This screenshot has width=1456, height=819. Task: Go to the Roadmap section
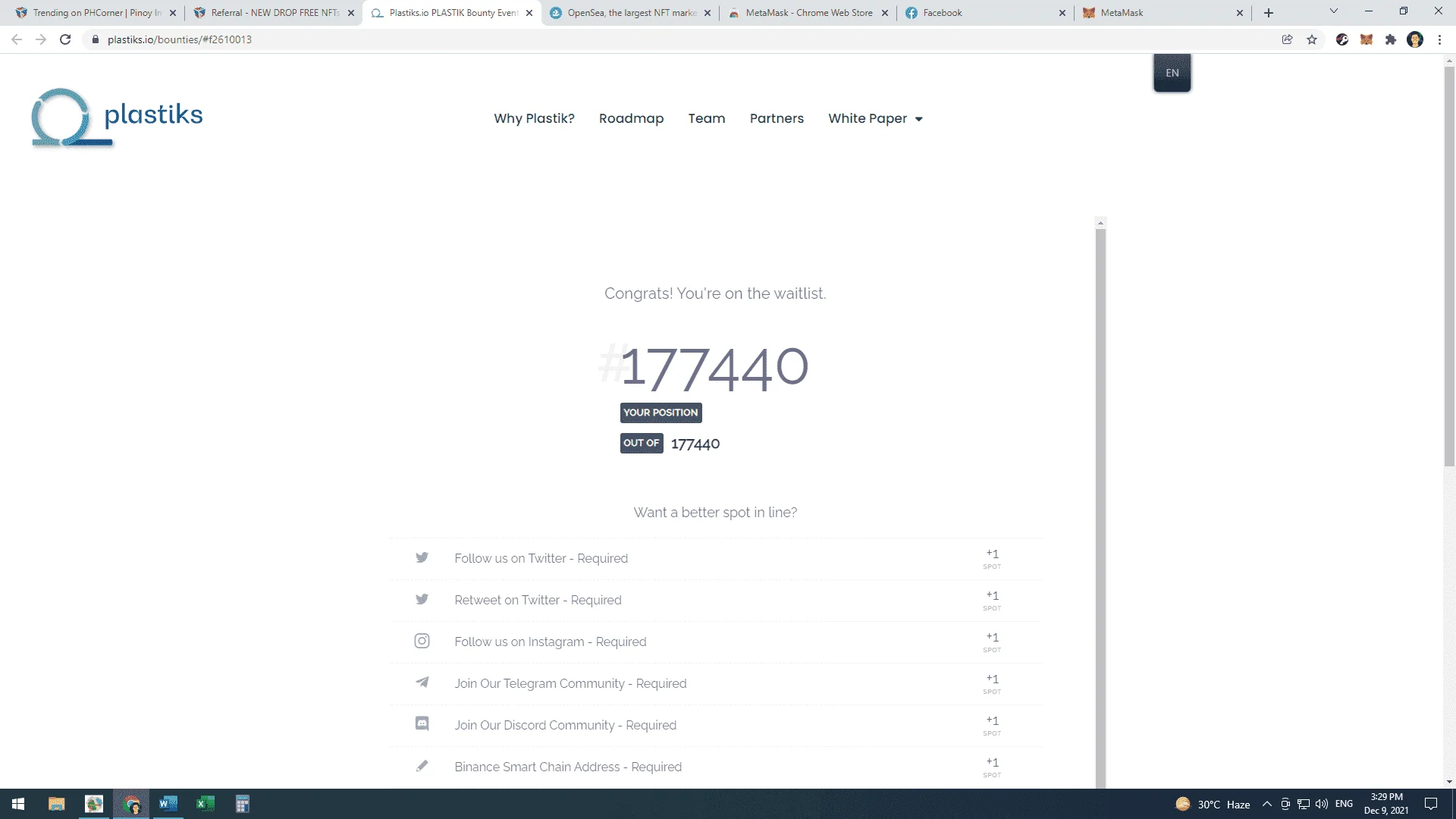pyautogui.click(x=631, y=118)
